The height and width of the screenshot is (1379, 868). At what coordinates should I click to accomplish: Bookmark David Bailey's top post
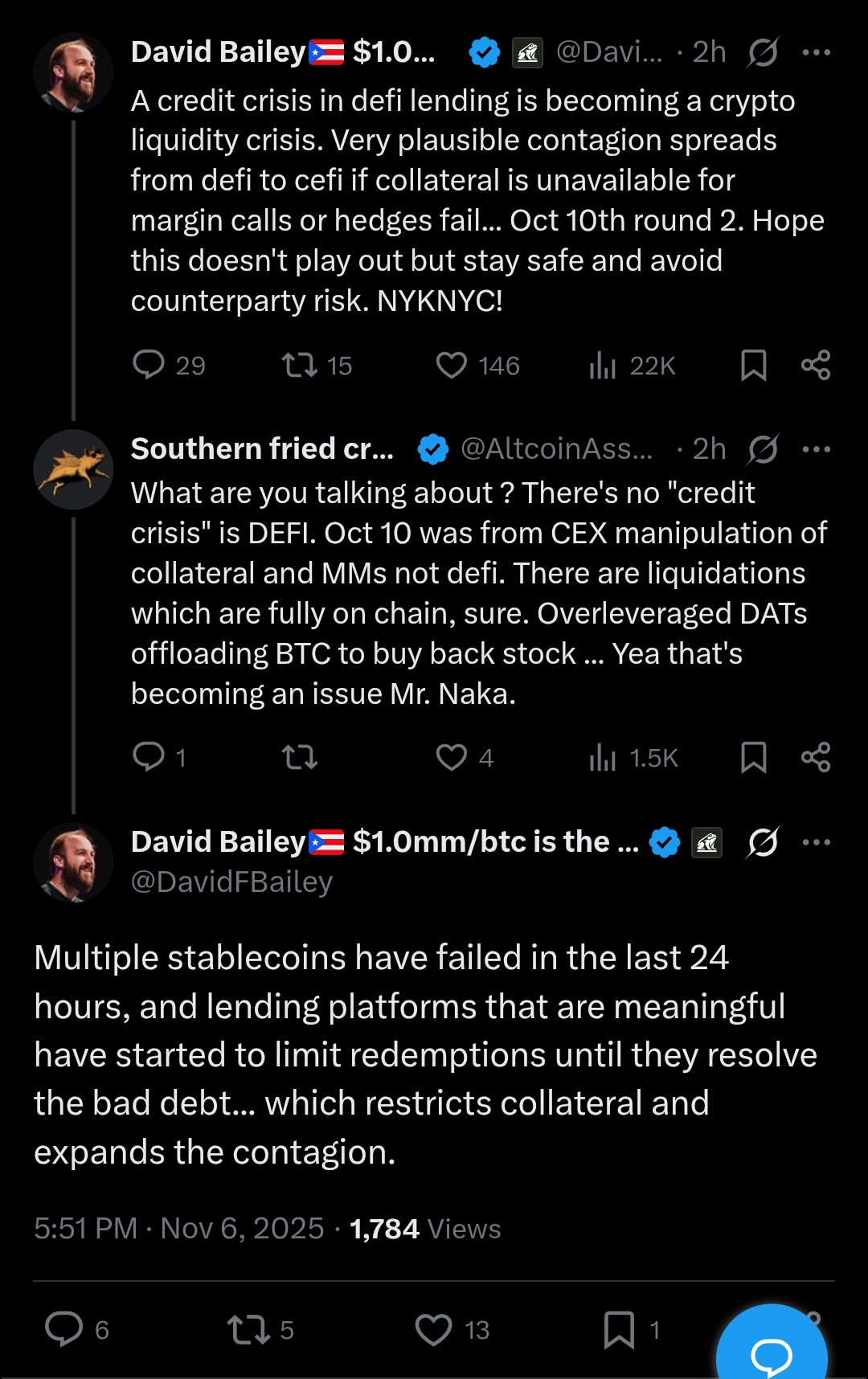753,365
